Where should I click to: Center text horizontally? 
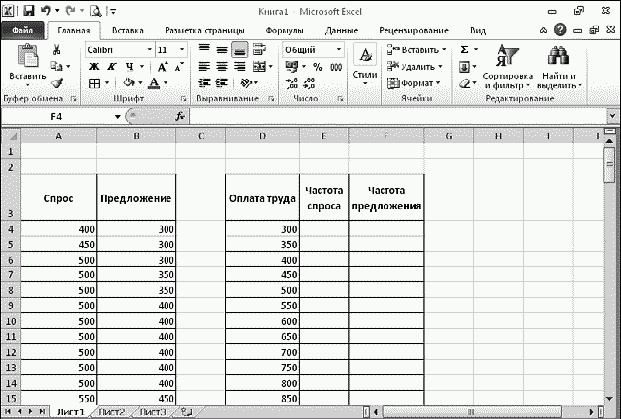(222, 67)
